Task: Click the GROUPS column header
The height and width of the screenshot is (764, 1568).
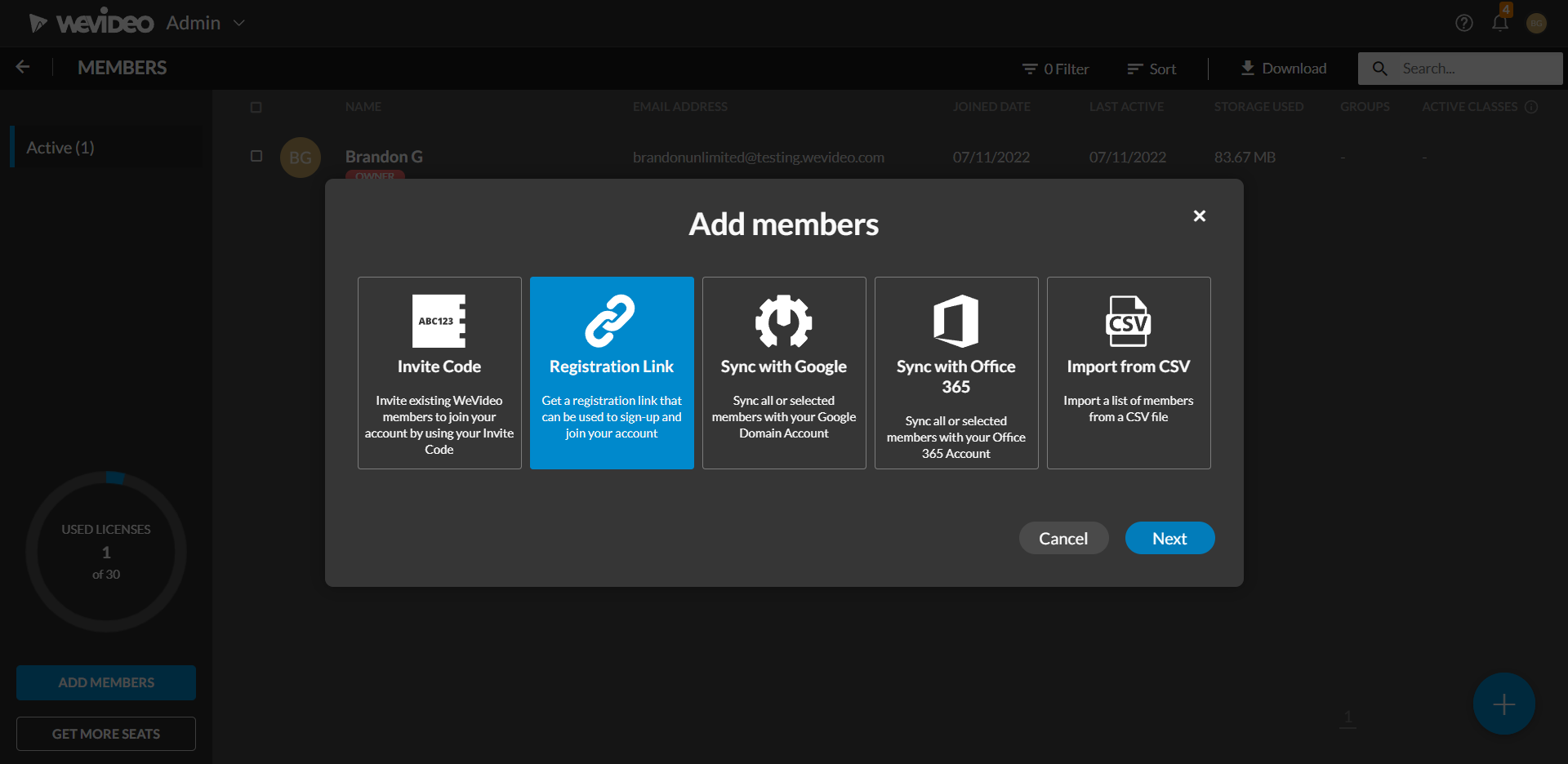Action: click(x=1365, y=107)
